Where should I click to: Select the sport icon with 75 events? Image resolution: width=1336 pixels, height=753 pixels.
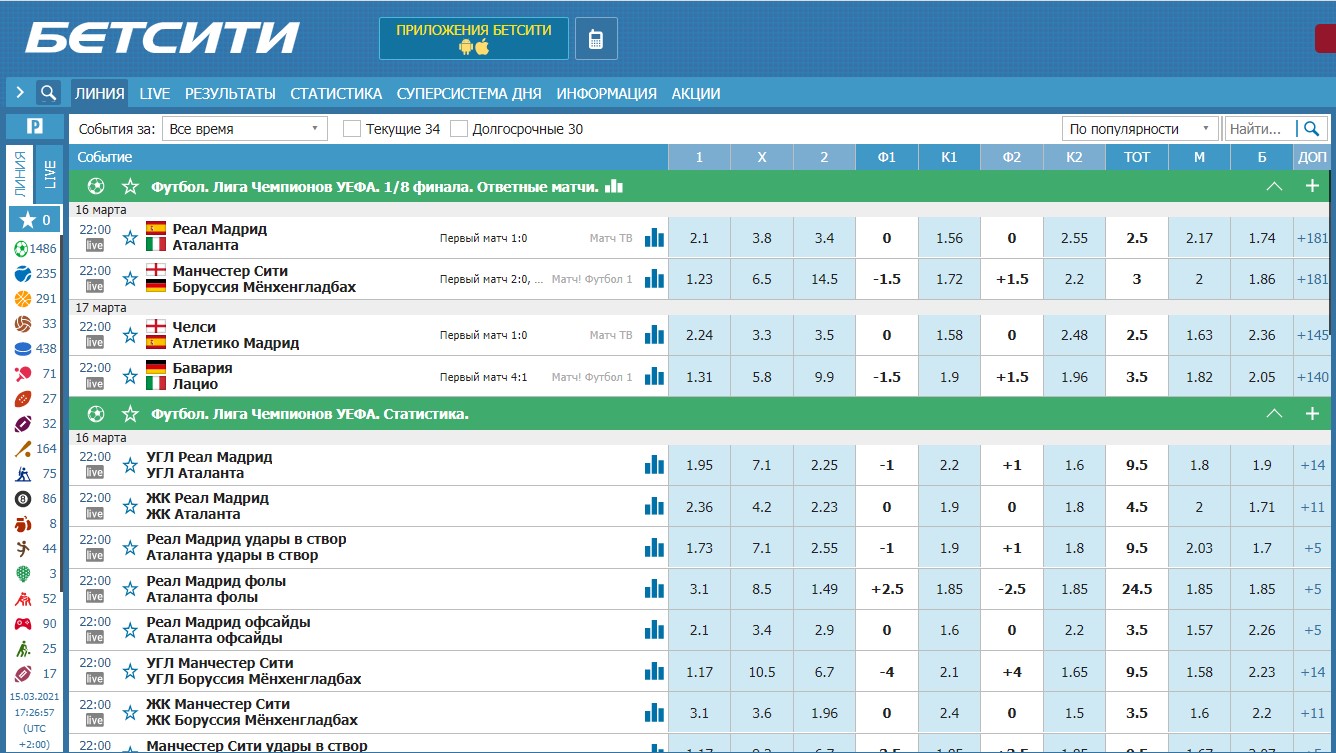(22, 474)
